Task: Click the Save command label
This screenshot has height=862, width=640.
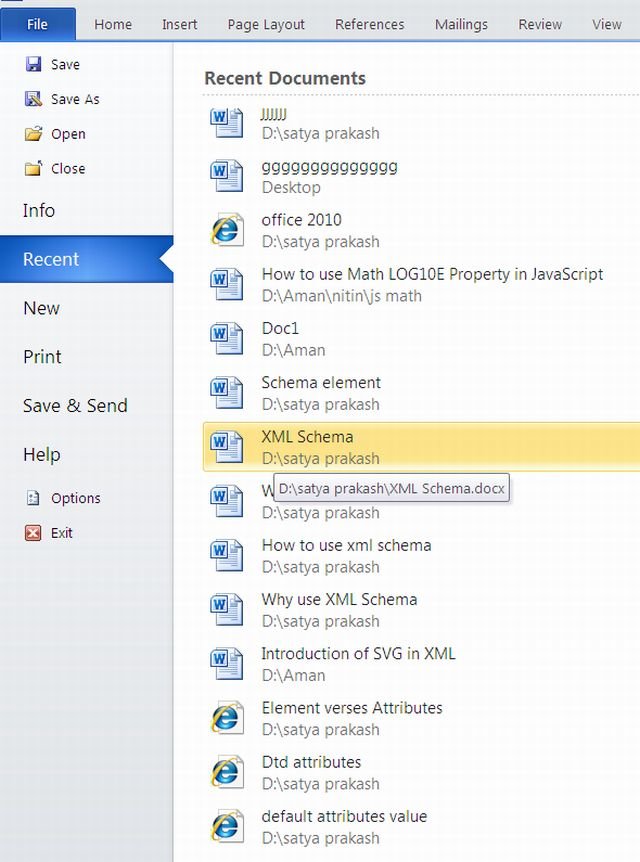Action: click(65, 64)
